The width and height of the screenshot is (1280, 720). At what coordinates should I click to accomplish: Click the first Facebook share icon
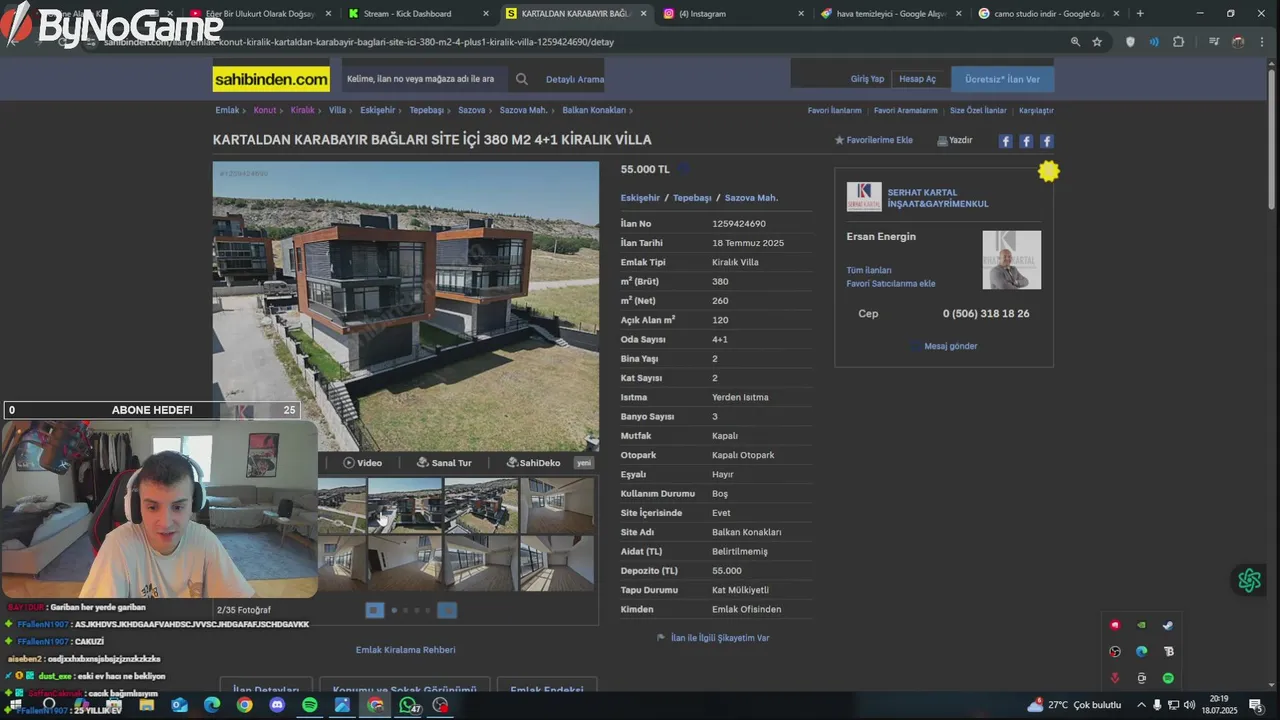point(1006,141)
